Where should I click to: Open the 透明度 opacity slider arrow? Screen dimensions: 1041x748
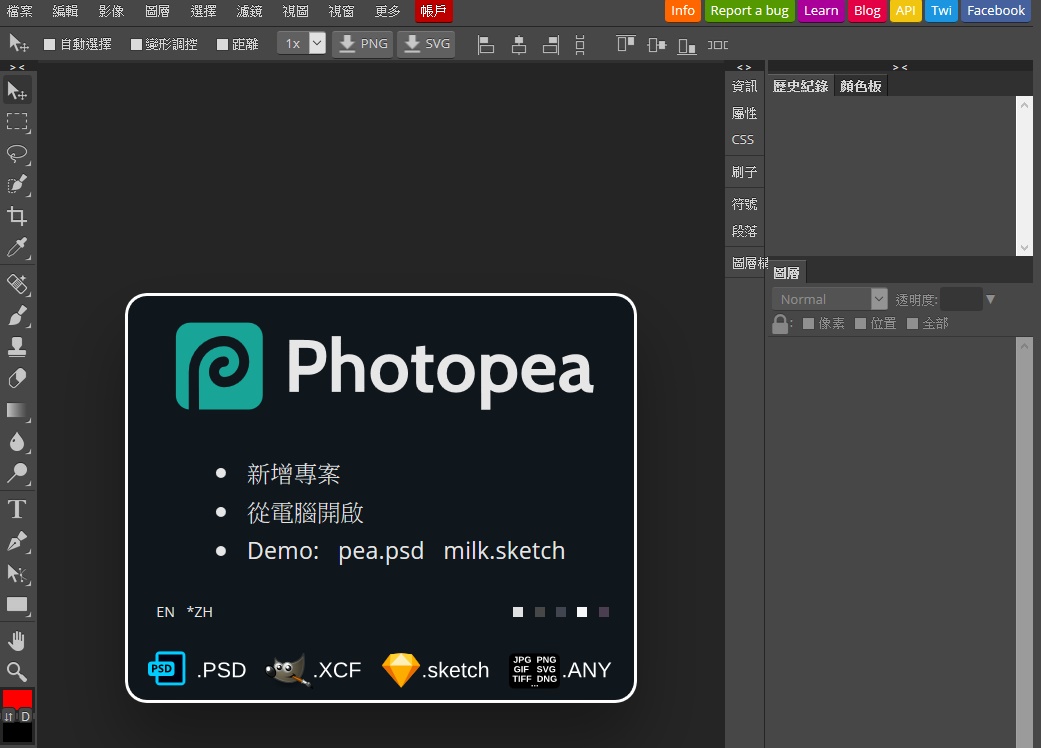click(991, 299)
